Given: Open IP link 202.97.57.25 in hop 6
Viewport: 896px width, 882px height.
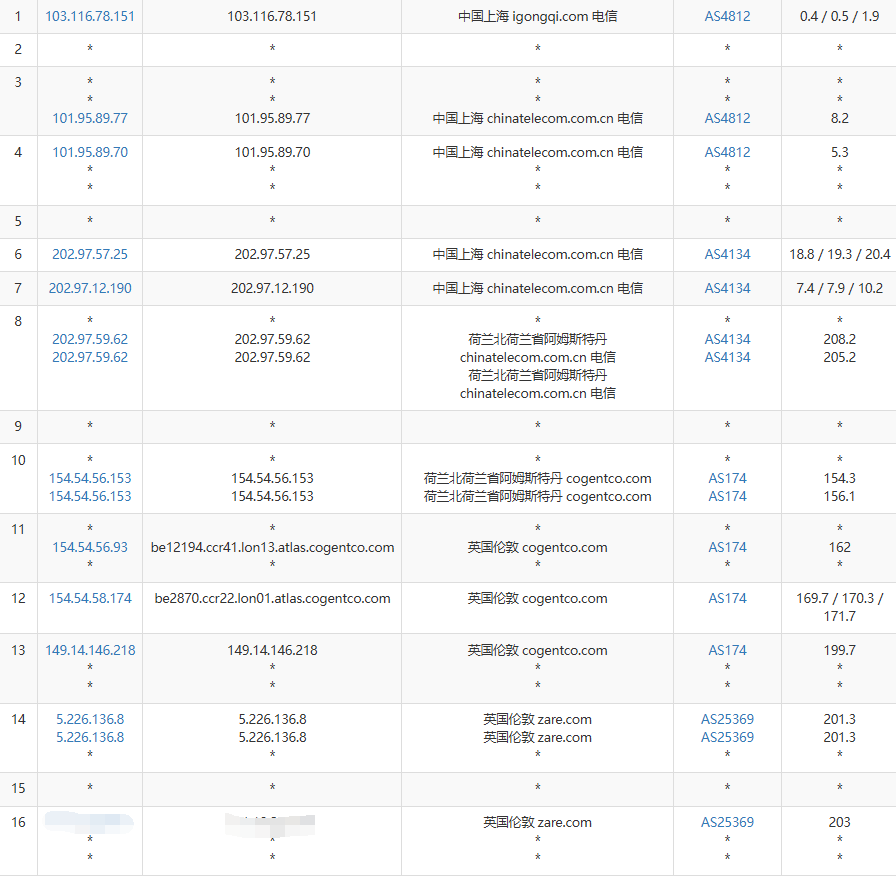Looking at the screenshot, I should pyautogui.click(x=90, y=254).
